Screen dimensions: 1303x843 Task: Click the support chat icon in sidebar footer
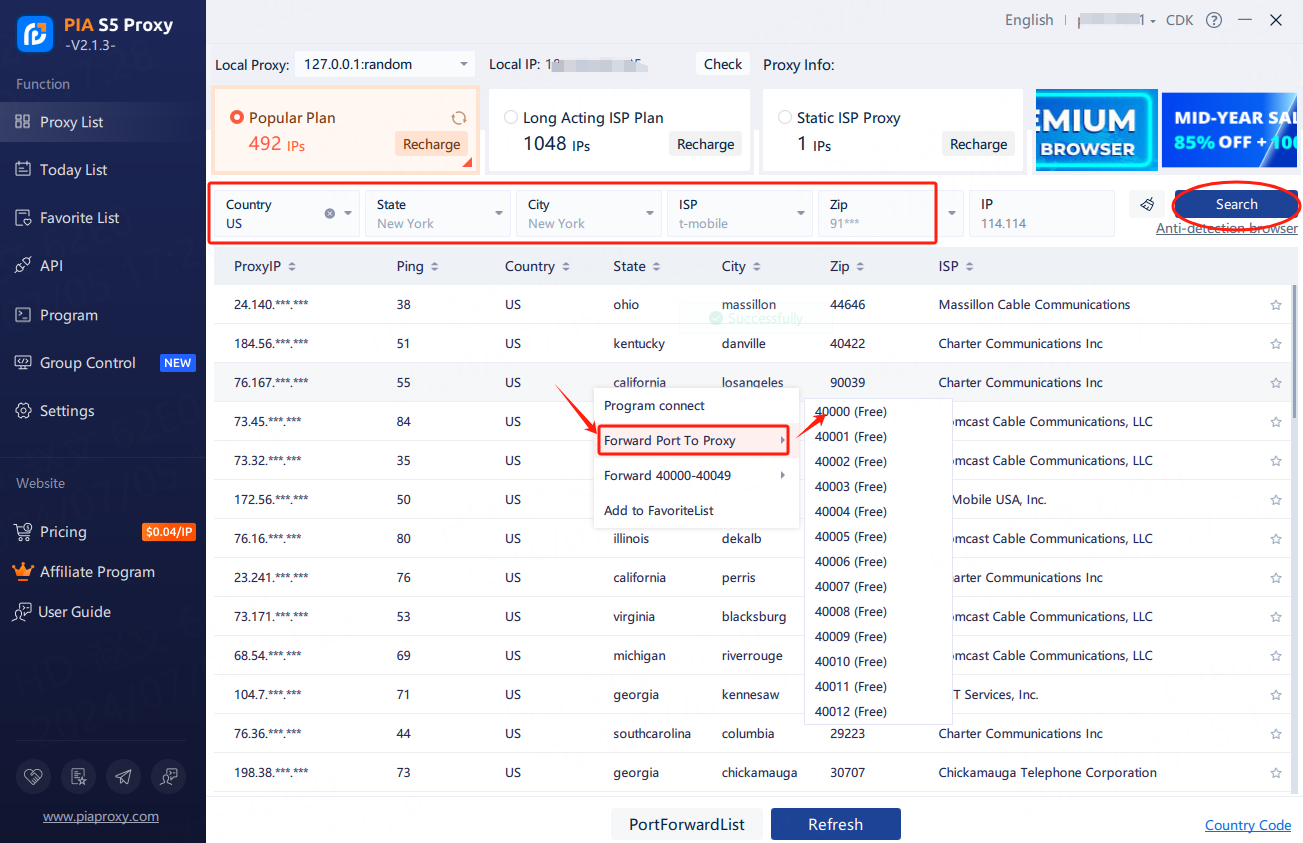168,776
